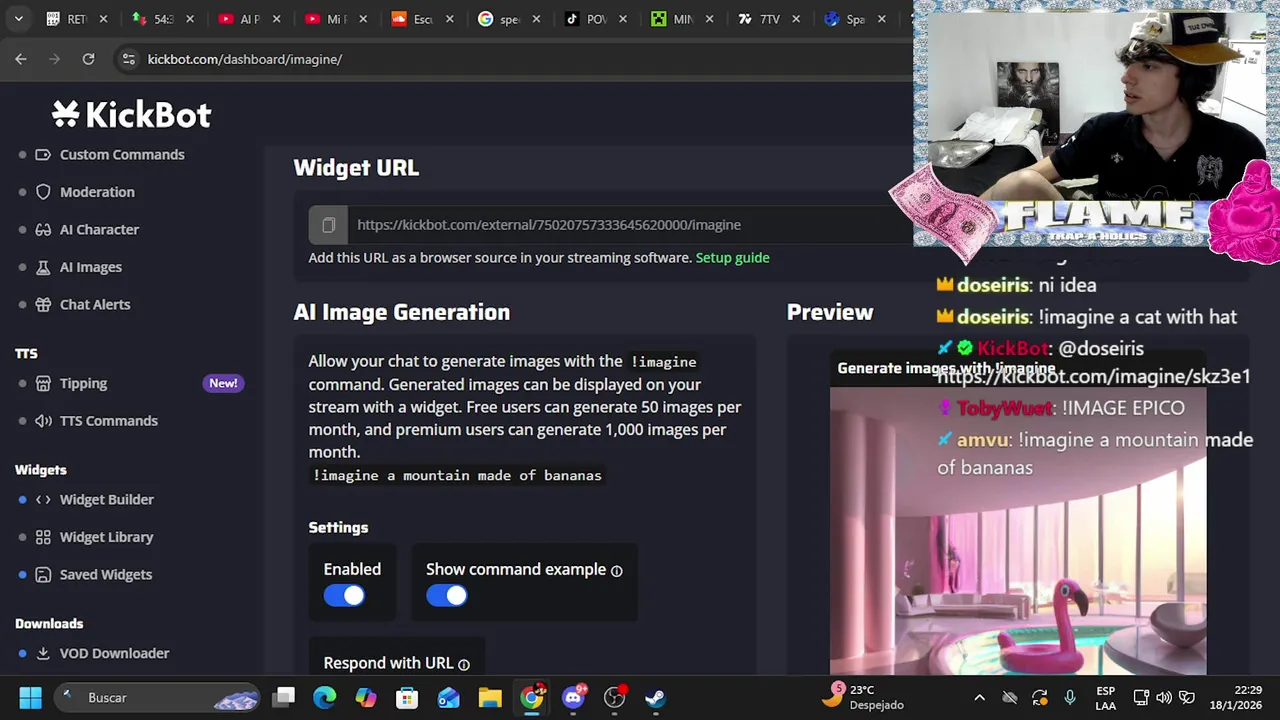Close the 54:3 tab
1280x720 pixels.
189,19
